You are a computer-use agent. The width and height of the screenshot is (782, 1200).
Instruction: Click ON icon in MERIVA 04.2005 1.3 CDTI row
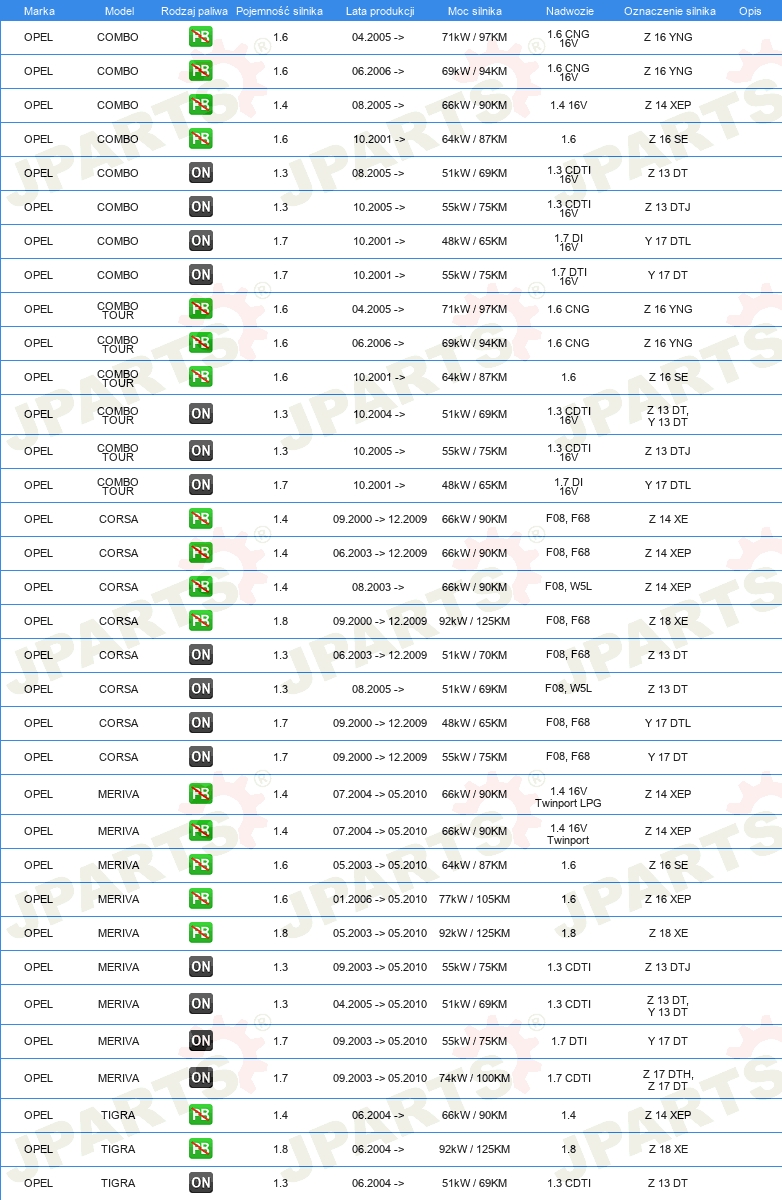200,1004
